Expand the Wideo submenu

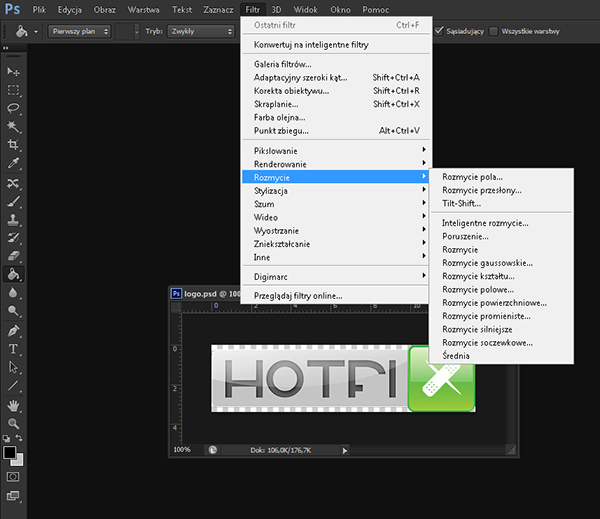[x=337, y=217]
